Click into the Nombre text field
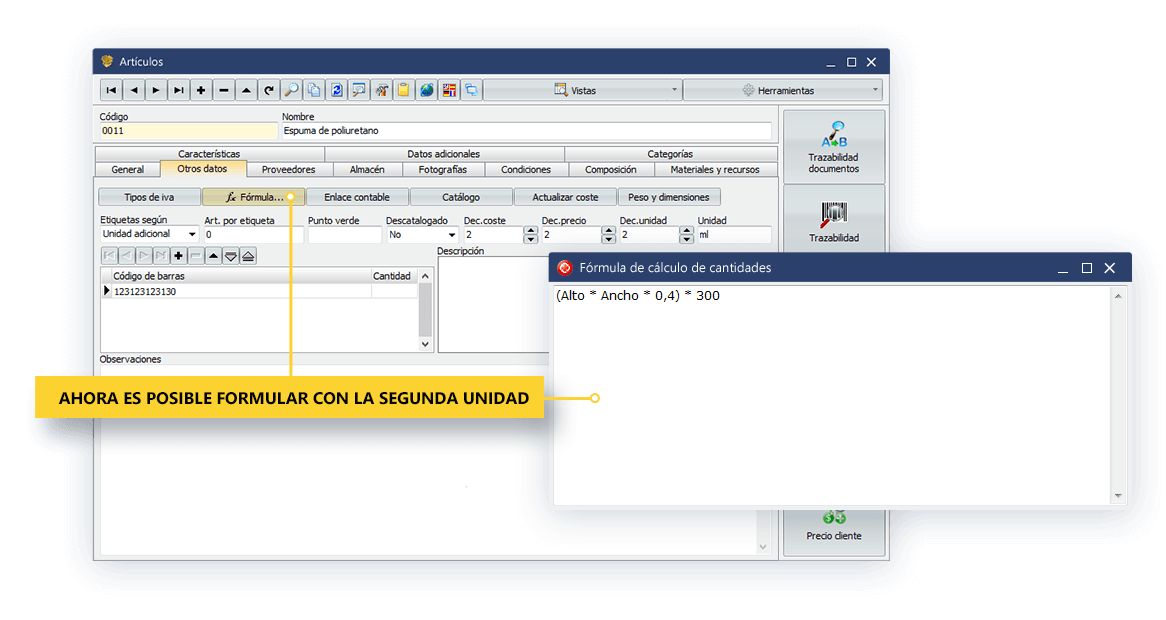The image size is (1166, 620). pyautogui.click(x=526, y=131)
